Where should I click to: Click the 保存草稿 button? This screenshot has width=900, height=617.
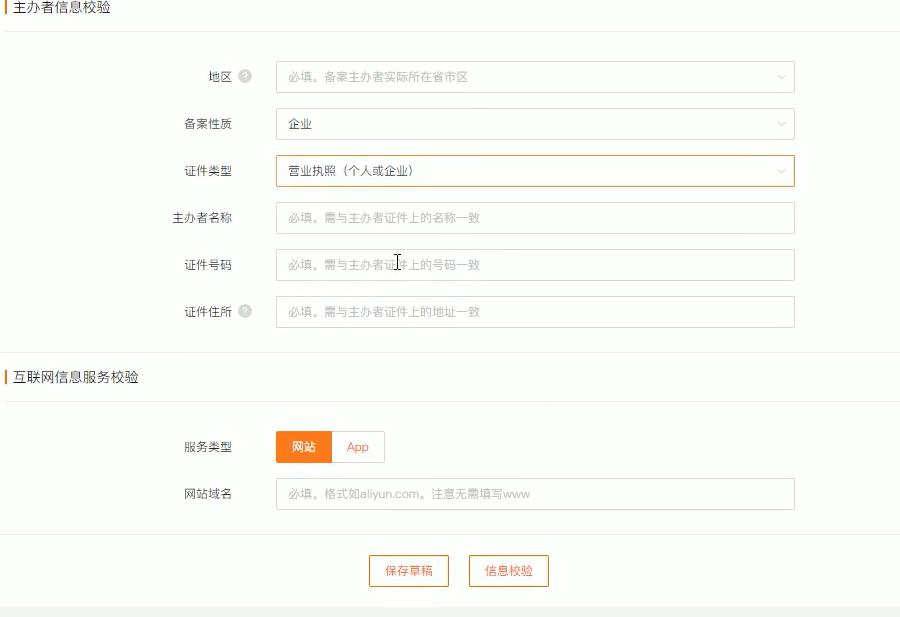click(409, 571)
